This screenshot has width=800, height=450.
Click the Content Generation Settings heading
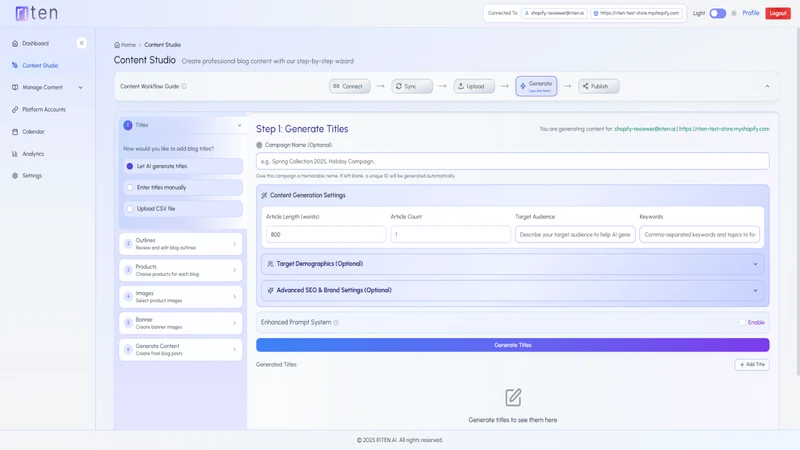click(x=308, y=195)
